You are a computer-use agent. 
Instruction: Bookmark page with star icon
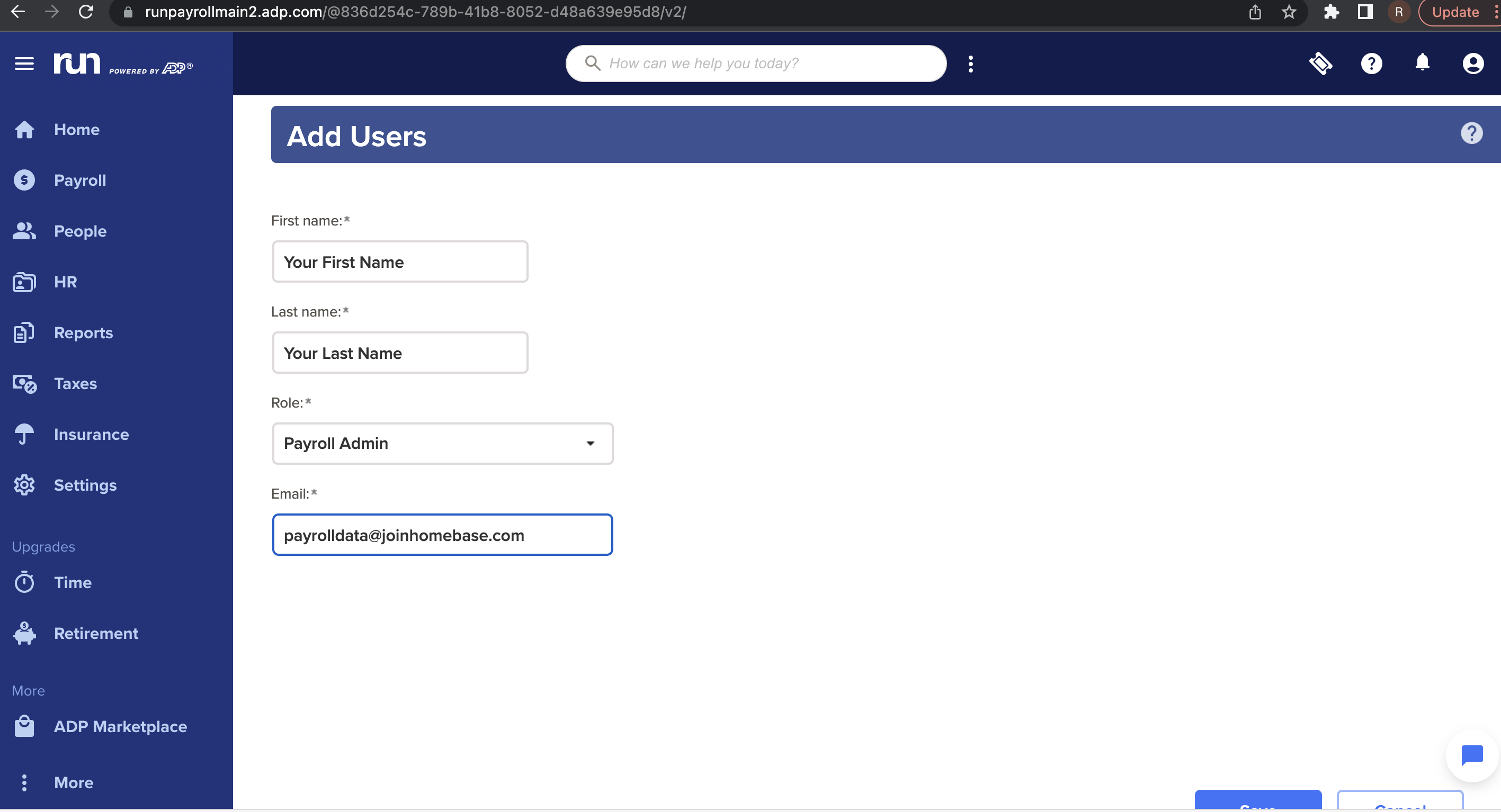pyautogui.click(x=1288, y=12)
